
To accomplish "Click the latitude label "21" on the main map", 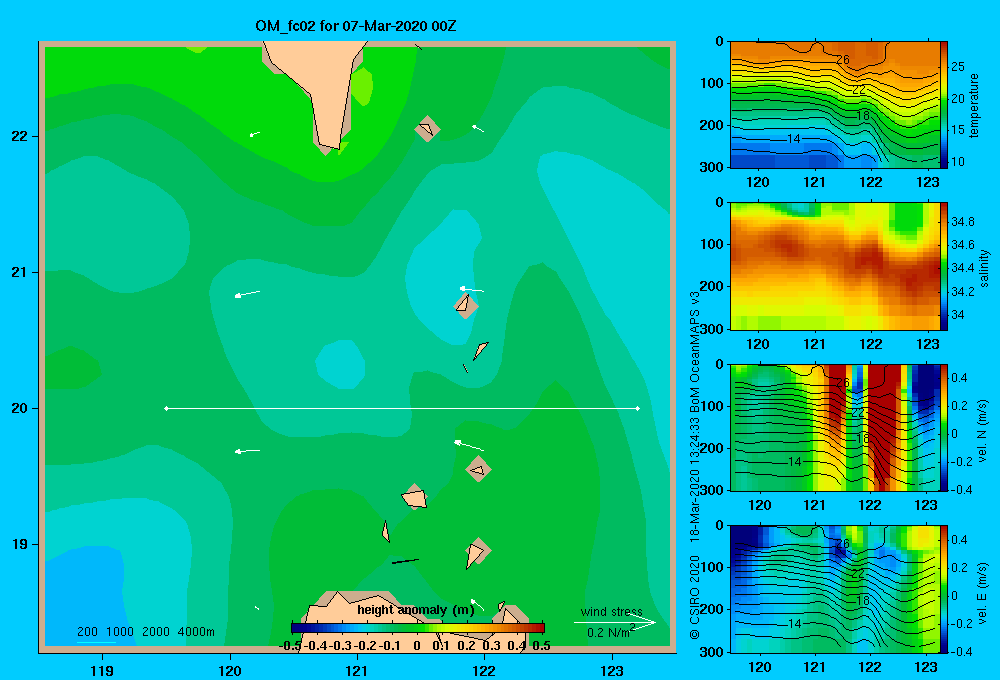I will [20, 272].
